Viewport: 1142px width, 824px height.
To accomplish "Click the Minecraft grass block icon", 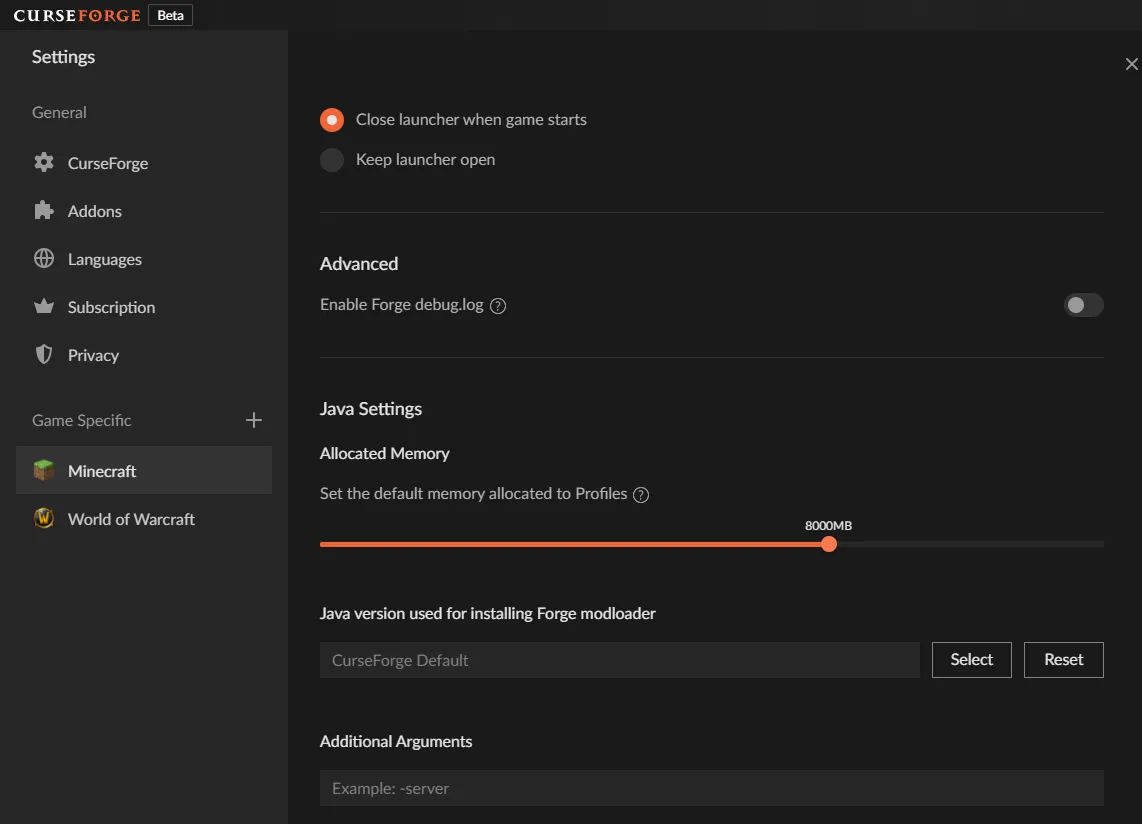I will click(x=44, y=471).
